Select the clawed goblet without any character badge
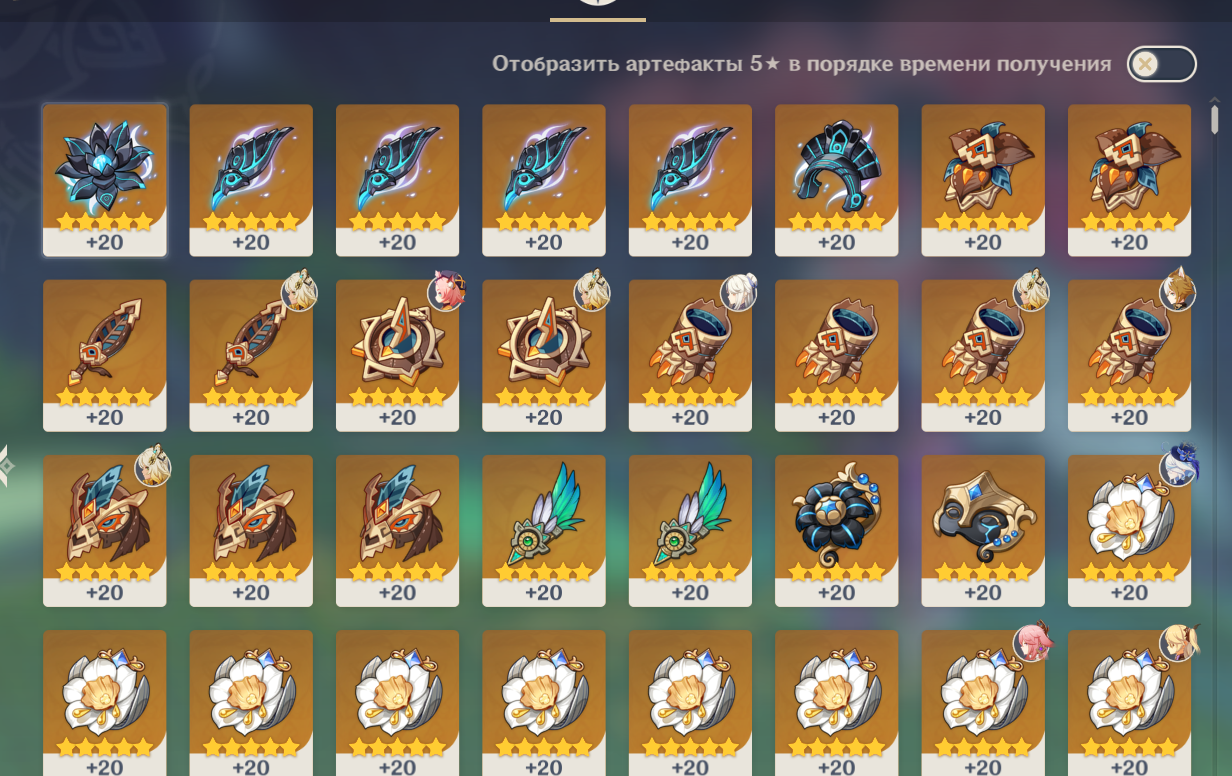Viewport: 1232px width, 776px height. pos(836,355)
